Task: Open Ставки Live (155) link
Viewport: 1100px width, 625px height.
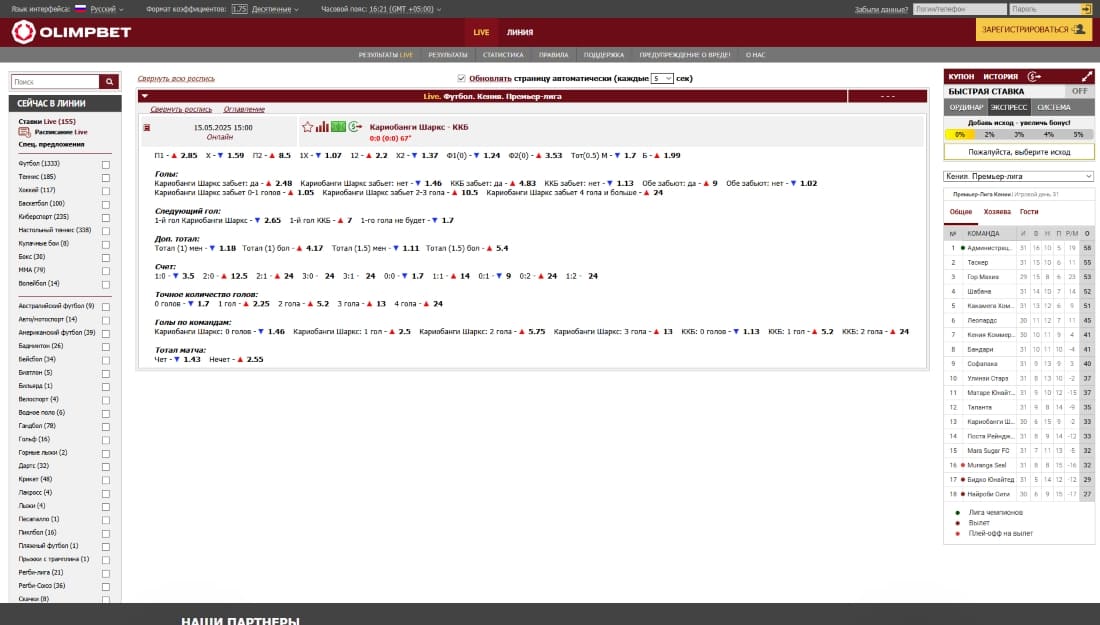Action: pyautogui.click(x=47, y=121)
